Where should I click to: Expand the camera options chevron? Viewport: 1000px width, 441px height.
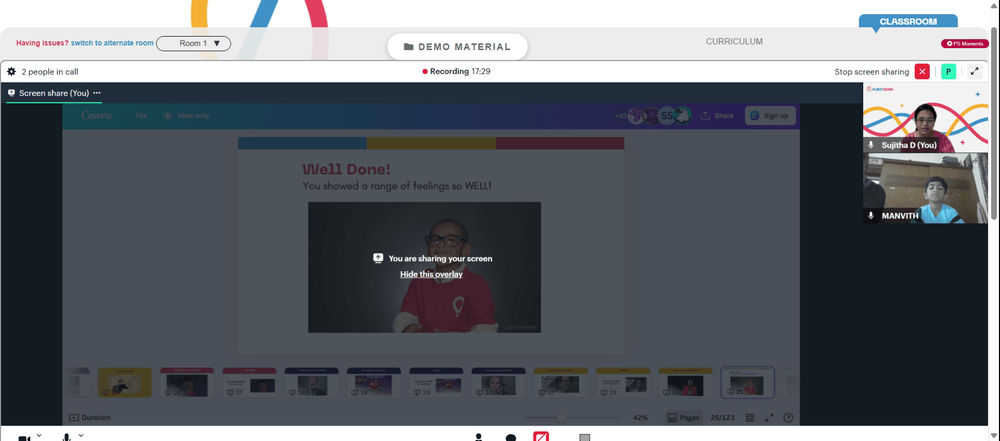click(39, 435)
